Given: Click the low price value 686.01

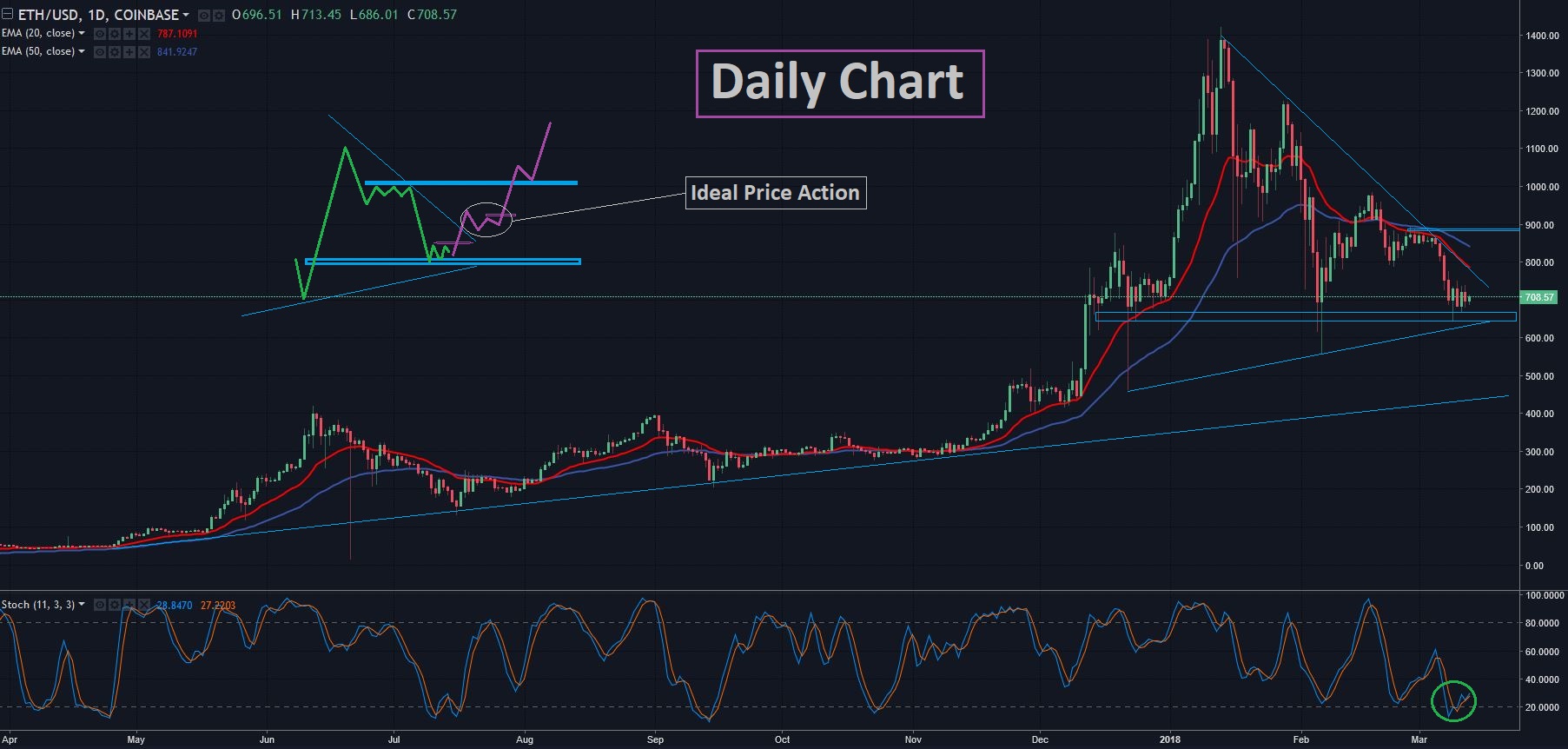Looking at the screenshot, I should (x=380, y=15).
